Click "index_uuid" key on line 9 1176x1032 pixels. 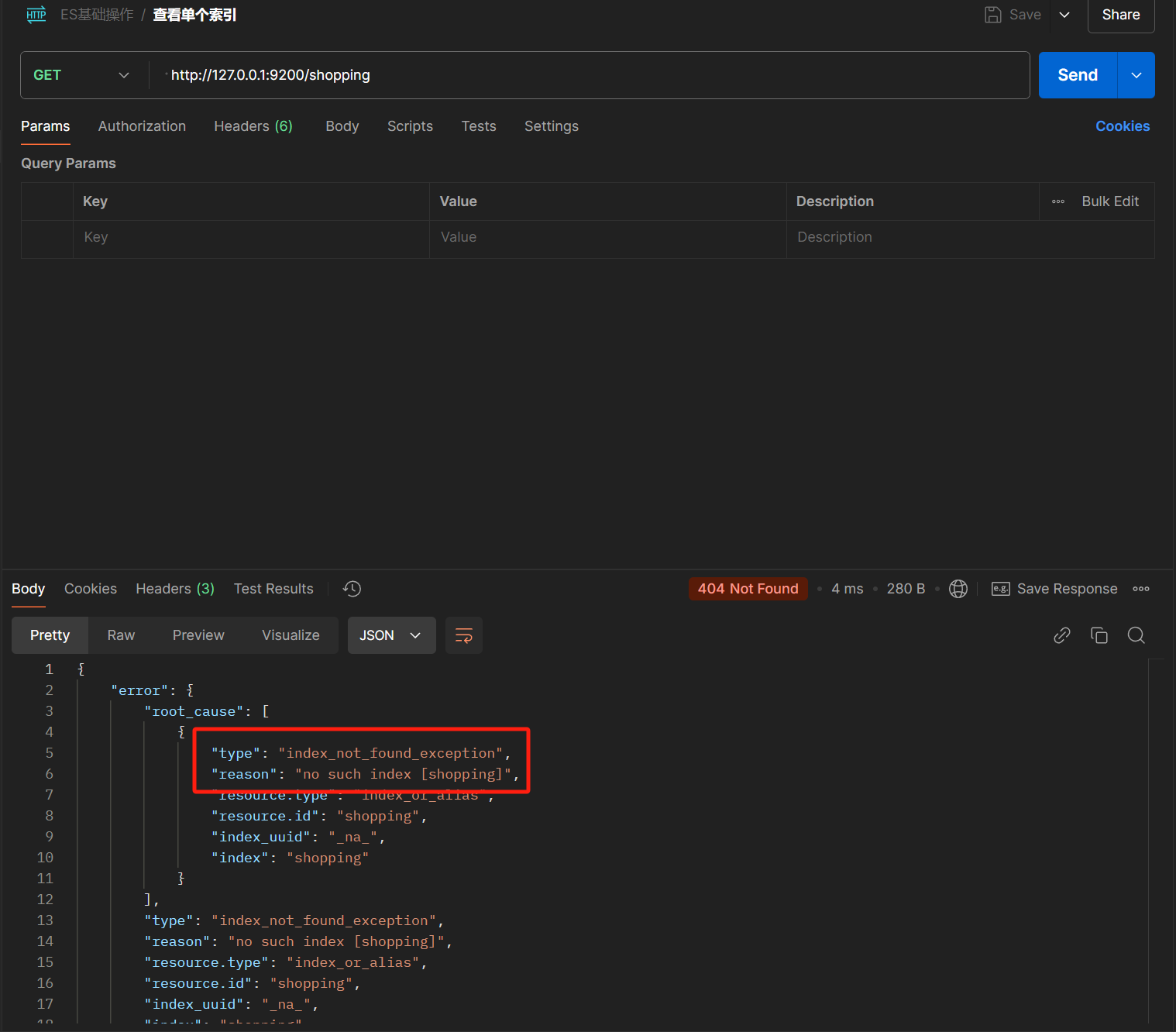(260, 837)
